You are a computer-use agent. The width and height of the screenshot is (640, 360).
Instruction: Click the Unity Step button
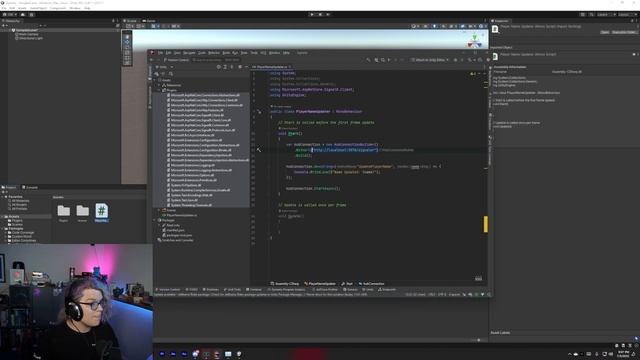click(328, 14)
